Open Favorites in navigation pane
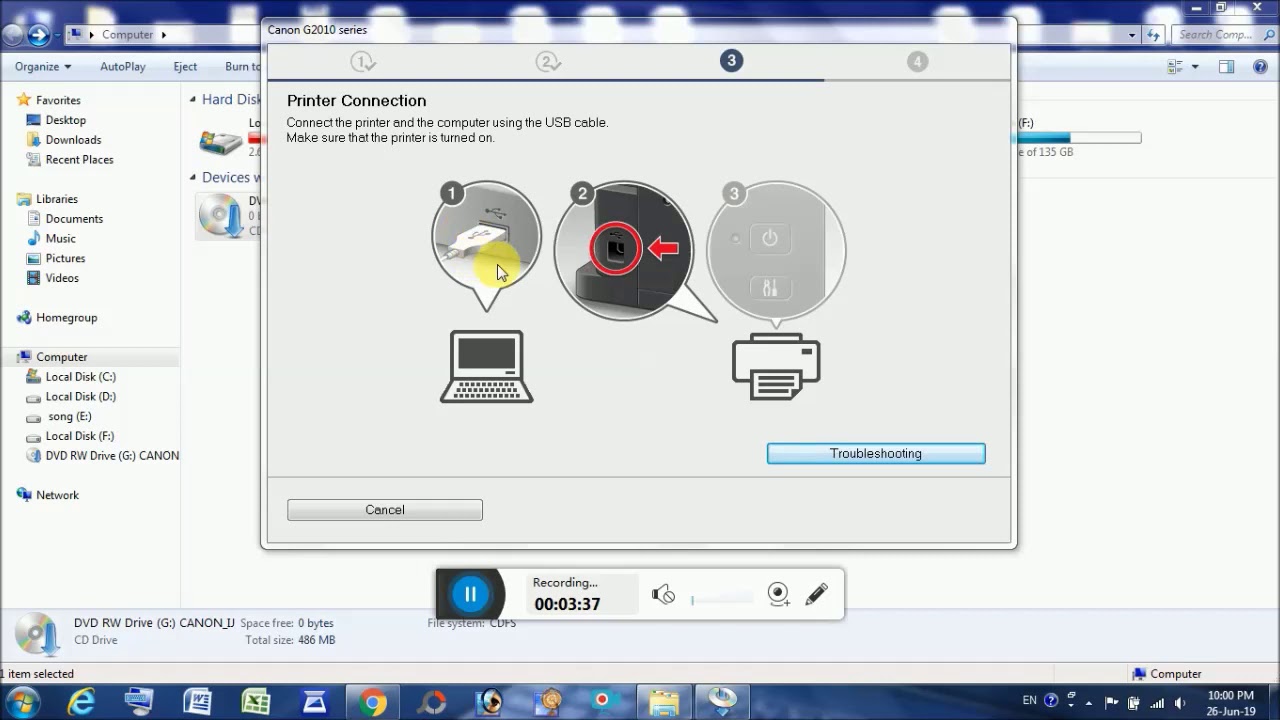 (58, 100)
